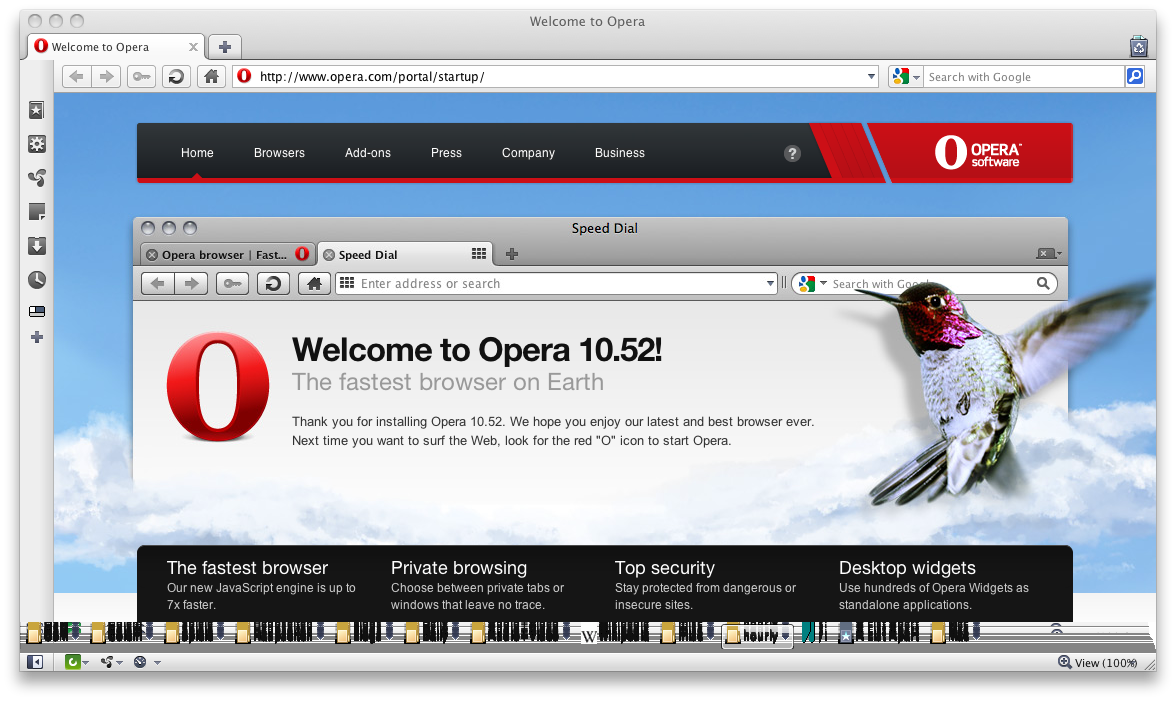Open the History clock panel

(x=36, y=280)
